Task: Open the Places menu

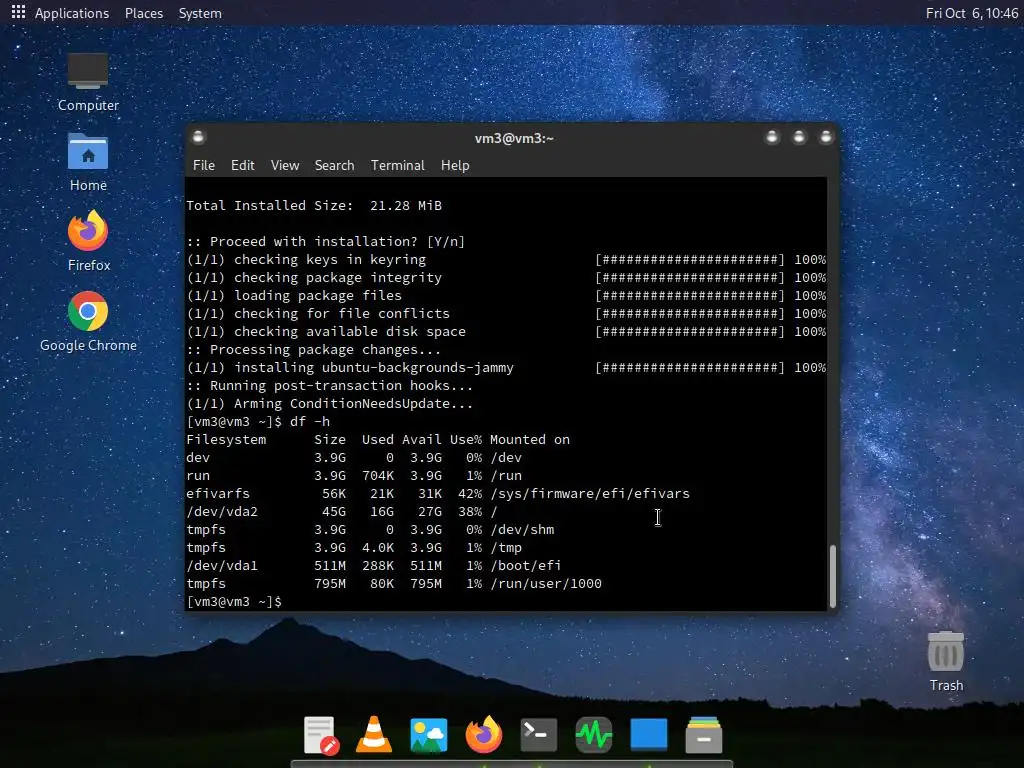Action: 144,13
